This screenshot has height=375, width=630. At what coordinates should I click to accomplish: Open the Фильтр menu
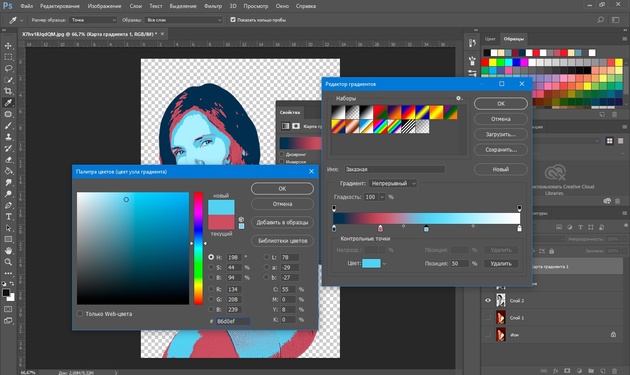point(213,6)
